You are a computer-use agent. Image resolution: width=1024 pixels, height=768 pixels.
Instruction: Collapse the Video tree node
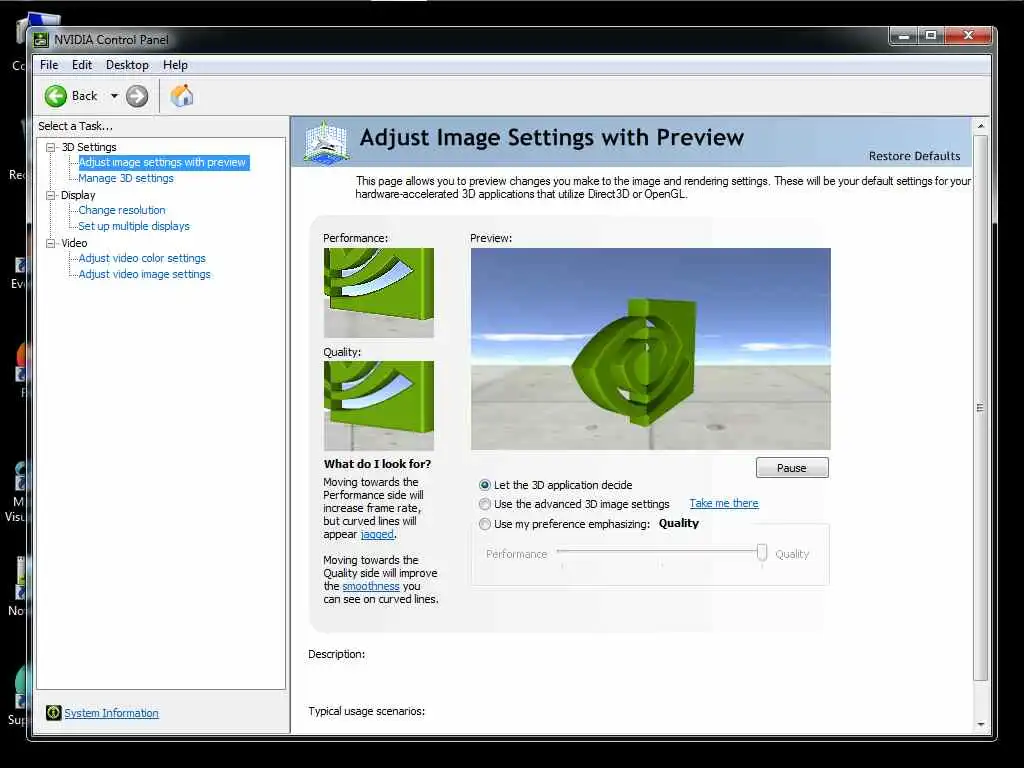point(50,243)
